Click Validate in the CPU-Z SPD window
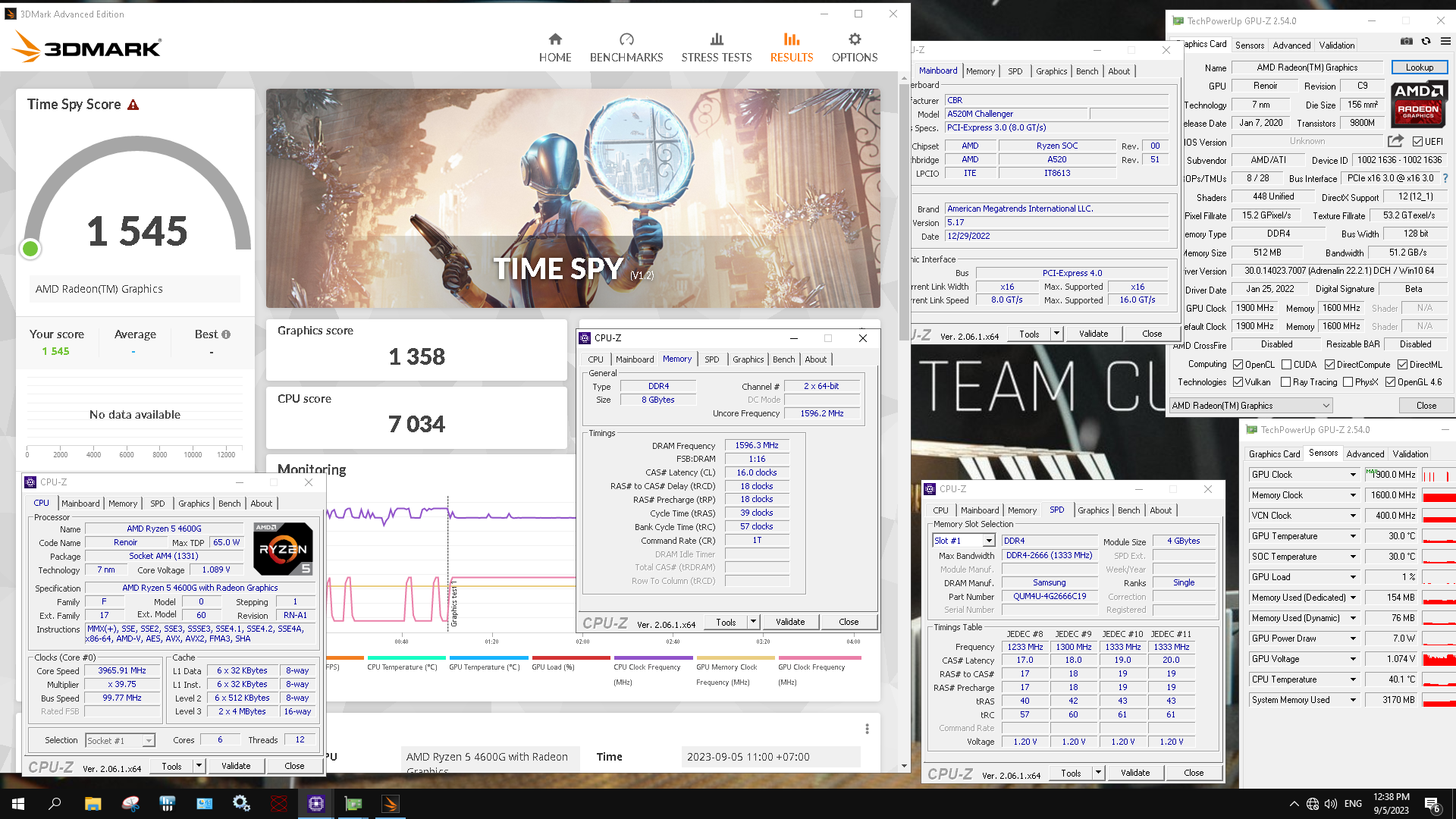The height and width of the screenshot is (819, 1456). pos(1134,773)
